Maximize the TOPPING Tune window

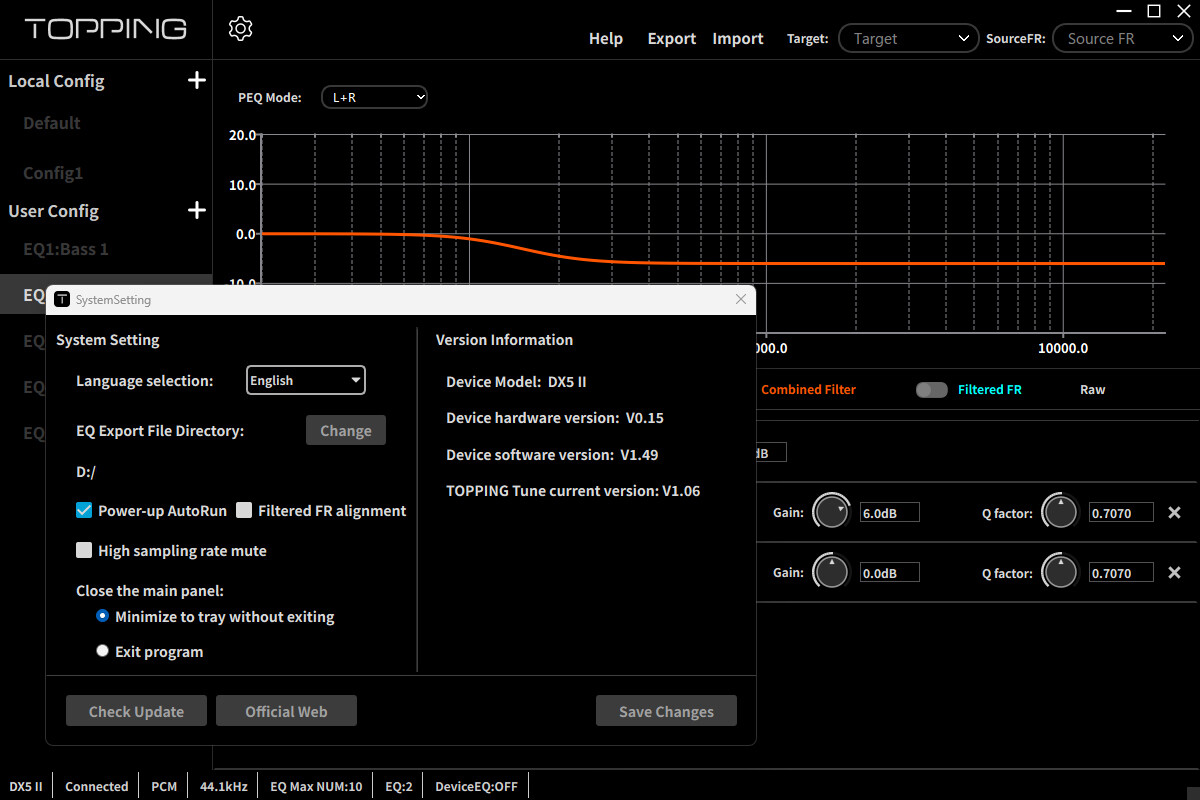(1154, 11)
